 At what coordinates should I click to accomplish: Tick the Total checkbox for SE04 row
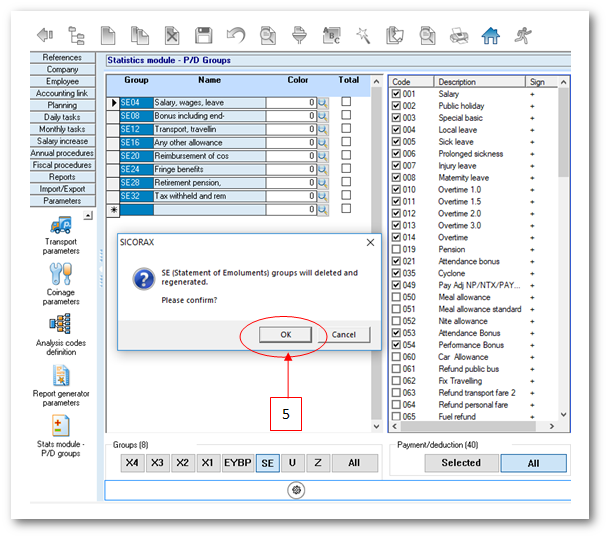346,102
